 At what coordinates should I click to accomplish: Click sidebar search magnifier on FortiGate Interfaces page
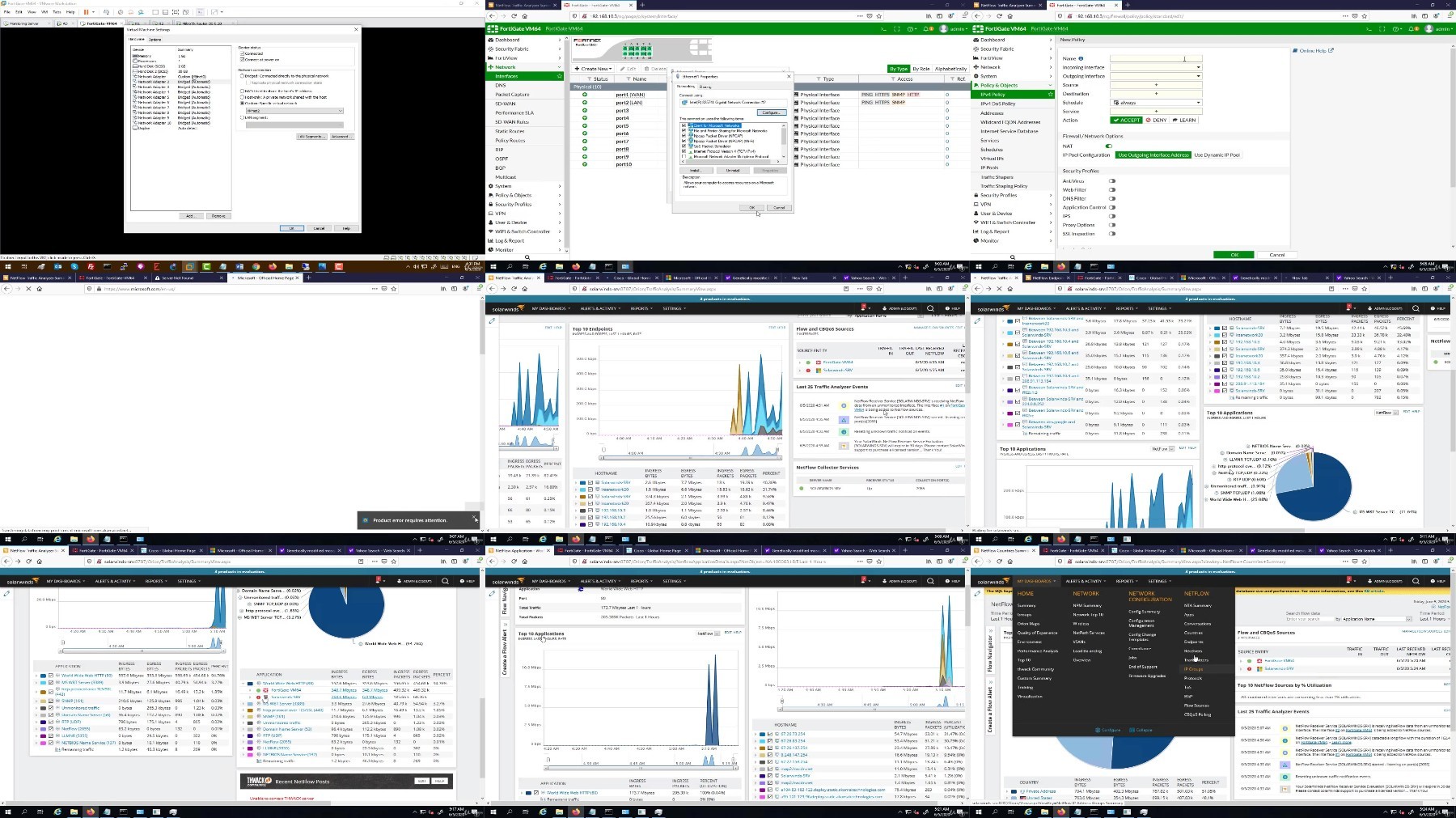527,257
